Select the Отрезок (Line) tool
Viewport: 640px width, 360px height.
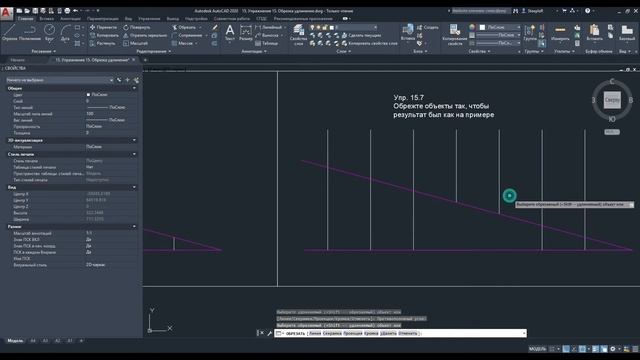click(x=9, y=33)
